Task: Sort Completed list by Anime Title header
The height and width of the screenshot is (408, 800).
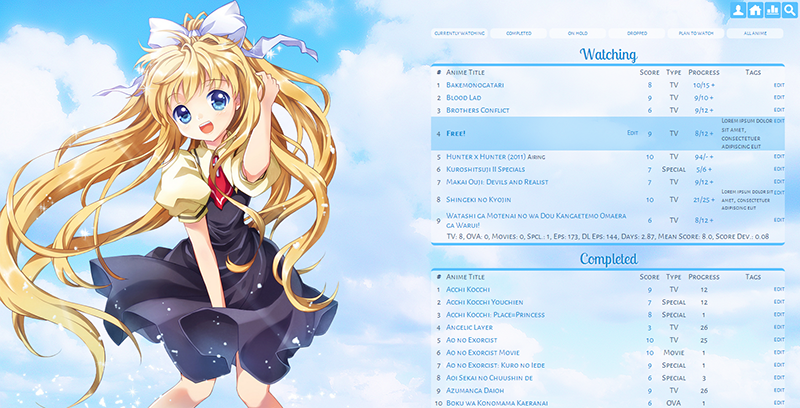Action: click(465, 277)
